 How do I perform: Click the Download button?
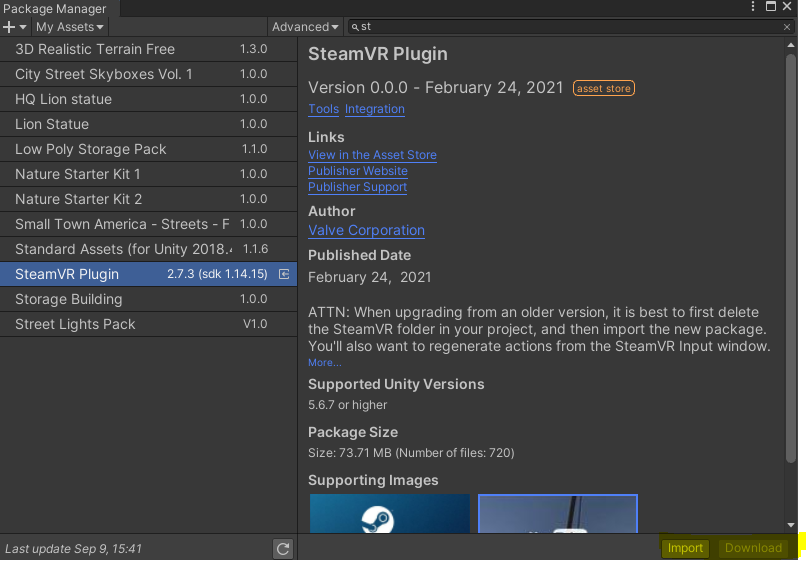753,548
